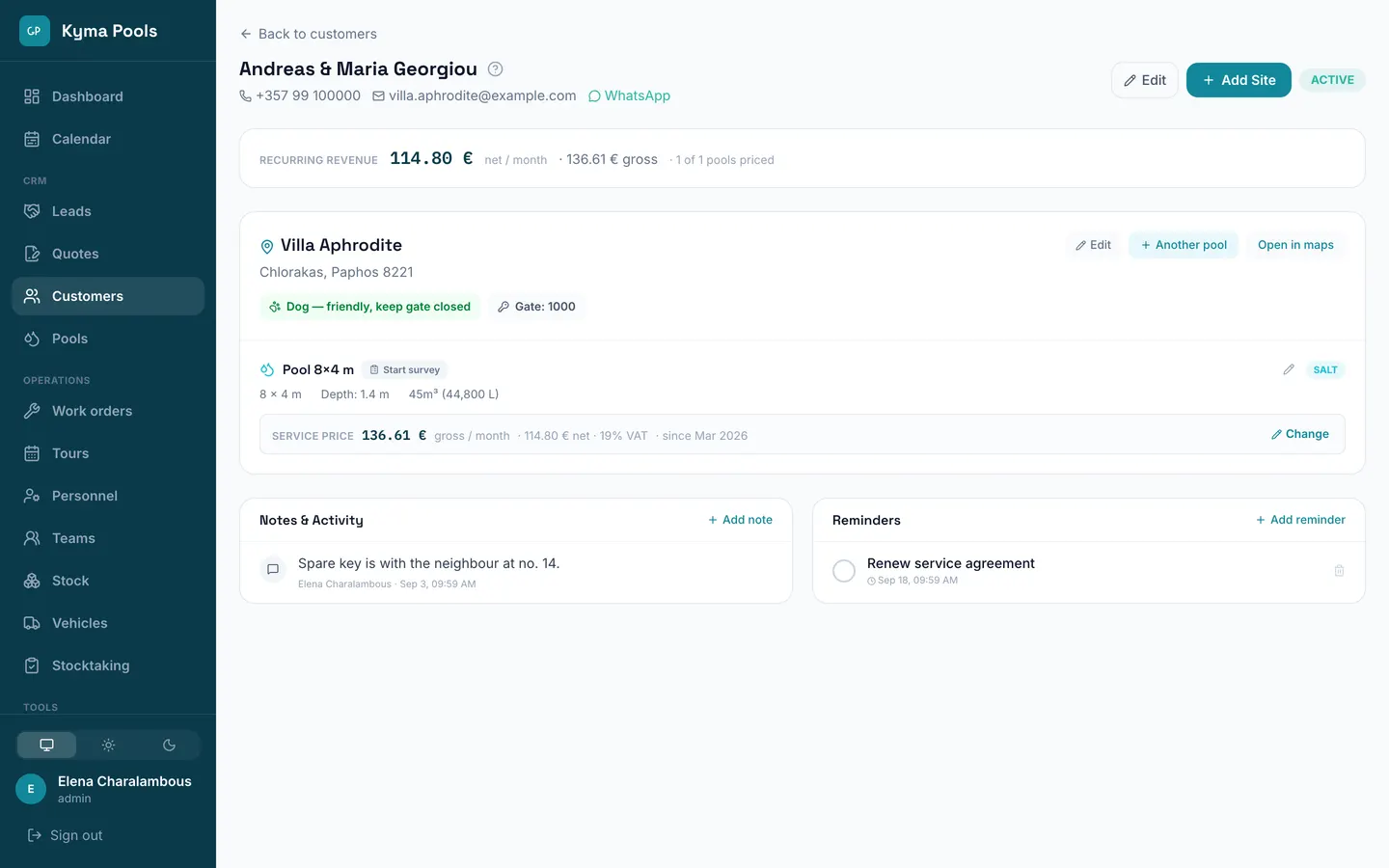Open the Pools page
The height and width of the screenshot is (868, 1389).
[108, 339]
